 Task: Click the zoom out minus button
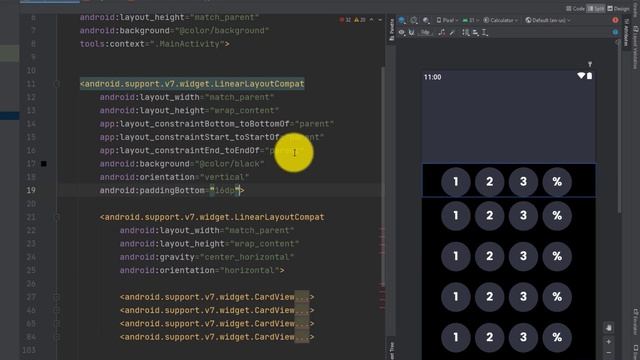(x=609, y=353)
